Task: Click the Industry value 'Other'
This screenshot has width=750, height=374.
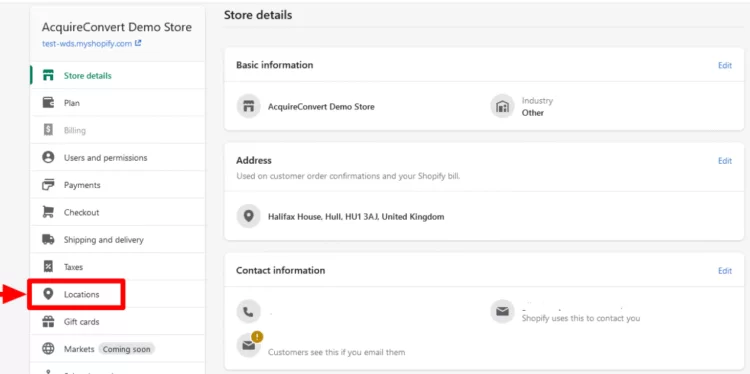Action: 532,113
